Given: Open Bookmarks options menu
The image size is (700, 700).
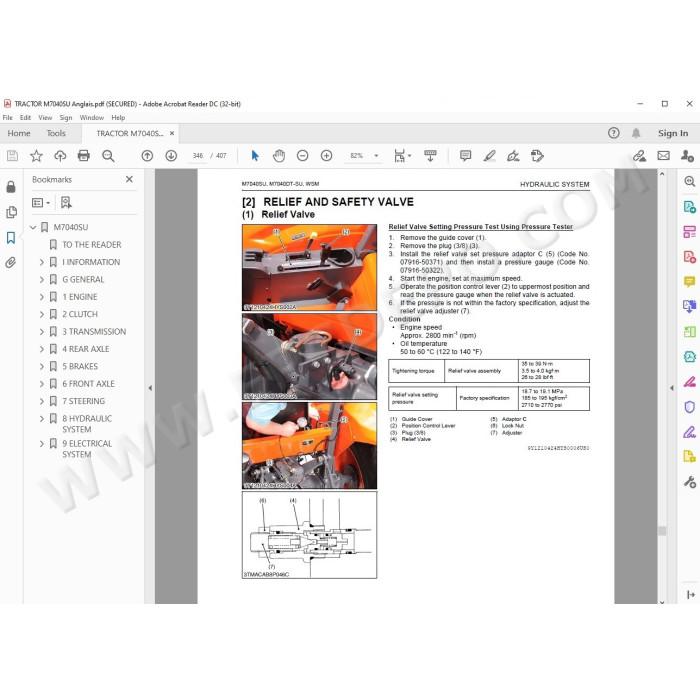Looking at the screenshot, I should pyautogui.click(x=41, y=203).
